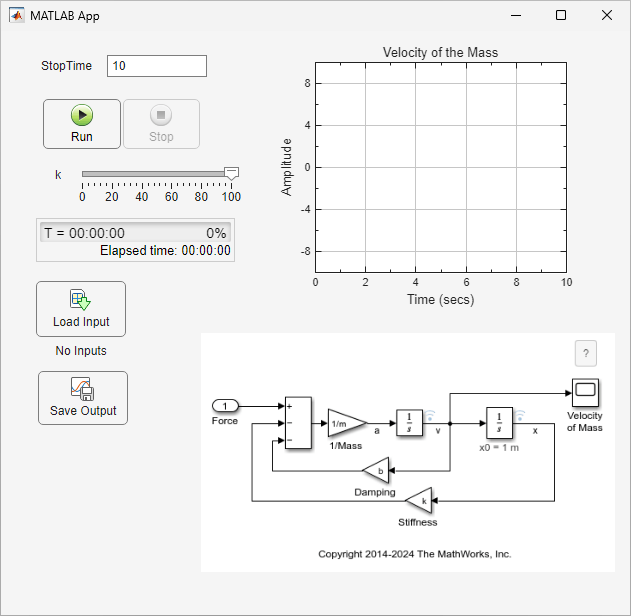The image size is (631, 616).
Task: Click the 'No Inputs' status text
Action: (x=81, y=351)
